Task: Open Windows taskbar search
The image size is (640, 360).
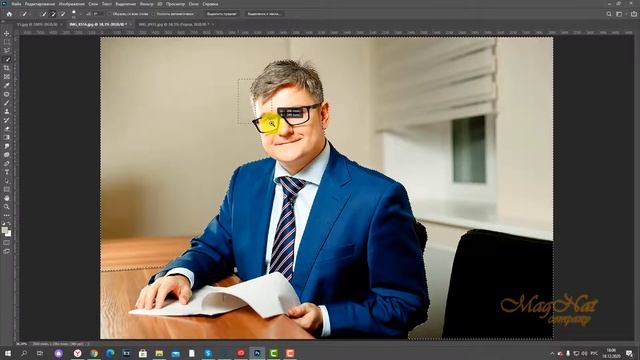Action: coord(24,353)
